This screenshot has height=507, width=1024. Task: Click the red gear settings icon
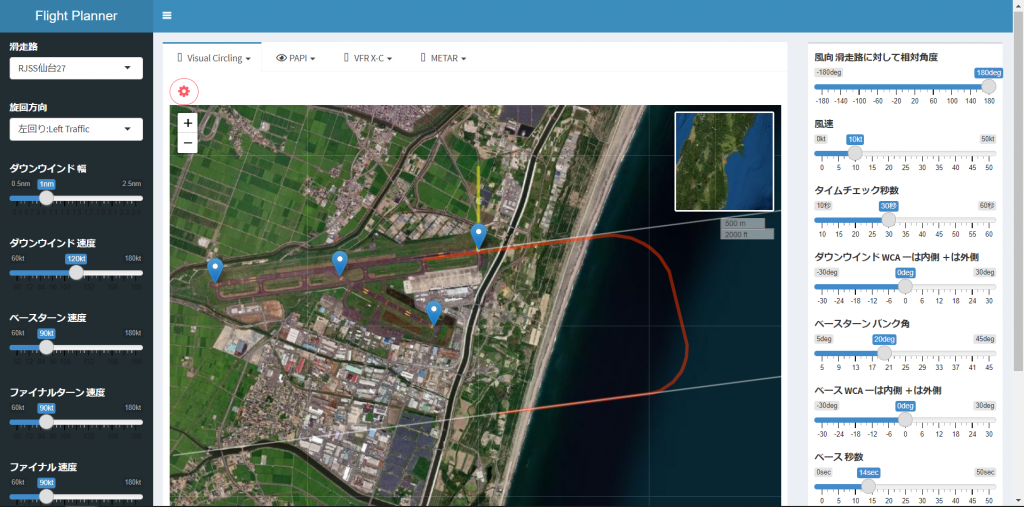click(184, 91)
